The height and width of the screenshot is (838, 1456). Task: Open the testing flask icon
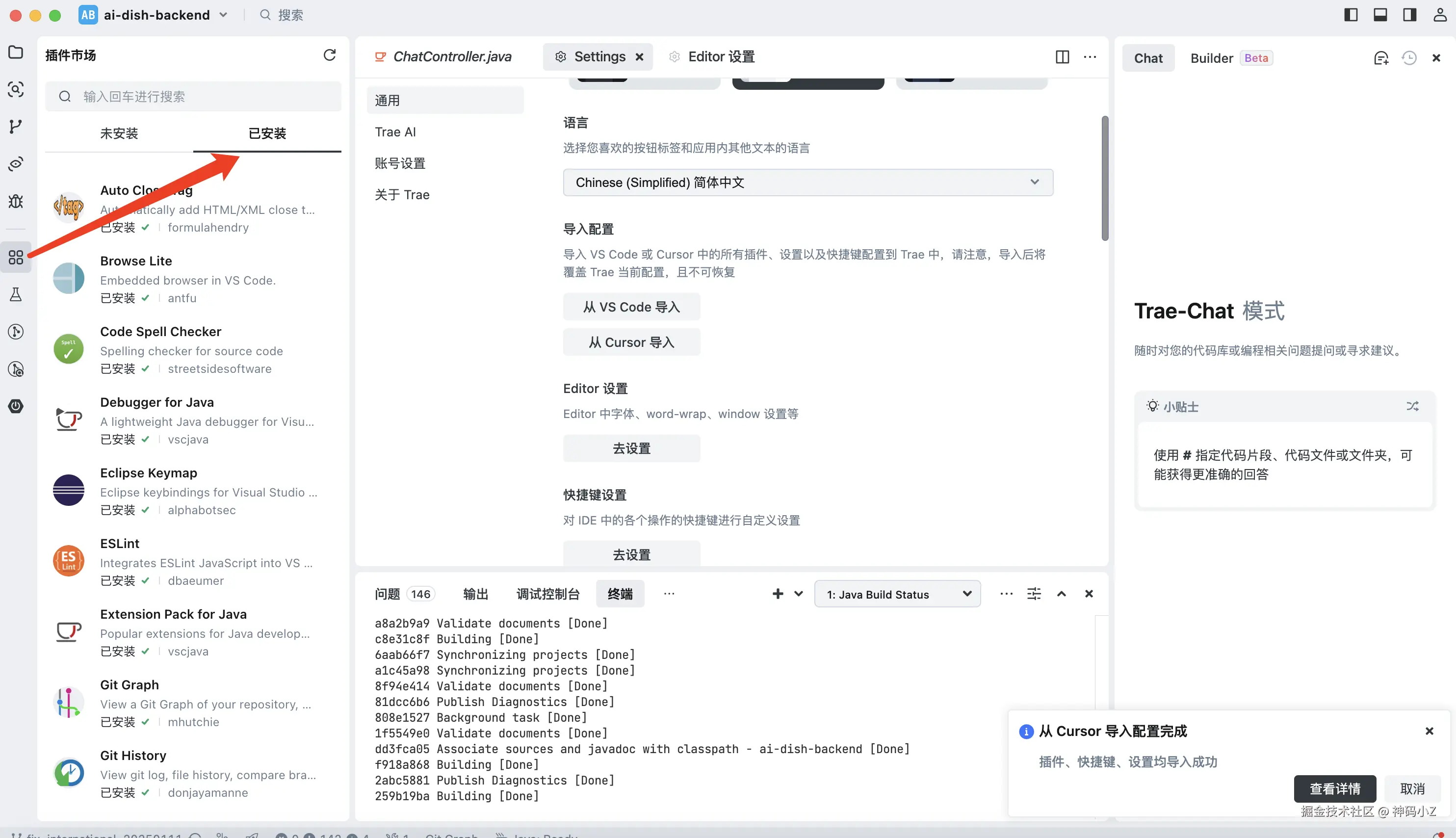point(16,295)
